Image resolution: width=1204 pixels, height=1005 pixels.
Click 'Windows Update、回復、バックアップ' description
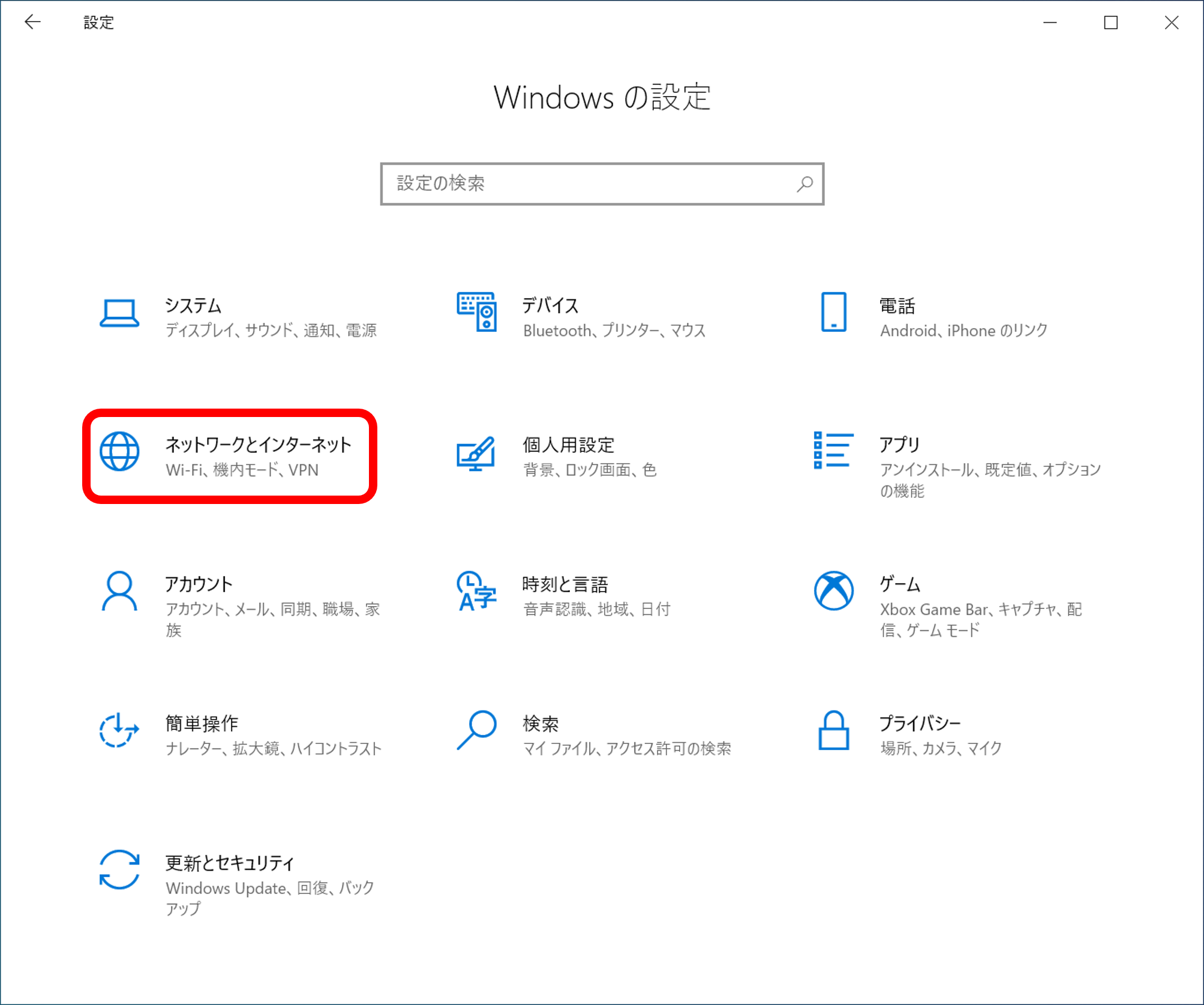(x=269, y=898)
